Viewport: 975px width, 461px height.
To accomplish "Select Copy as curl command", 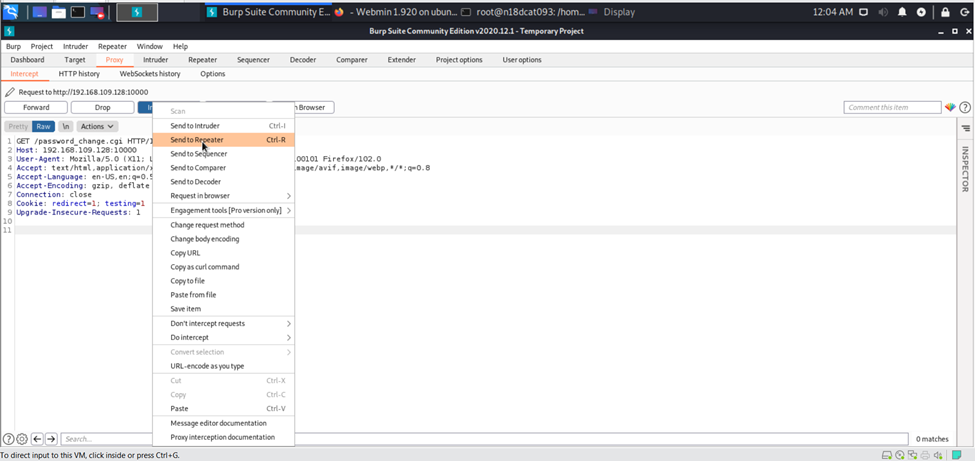I will point(223,267).
